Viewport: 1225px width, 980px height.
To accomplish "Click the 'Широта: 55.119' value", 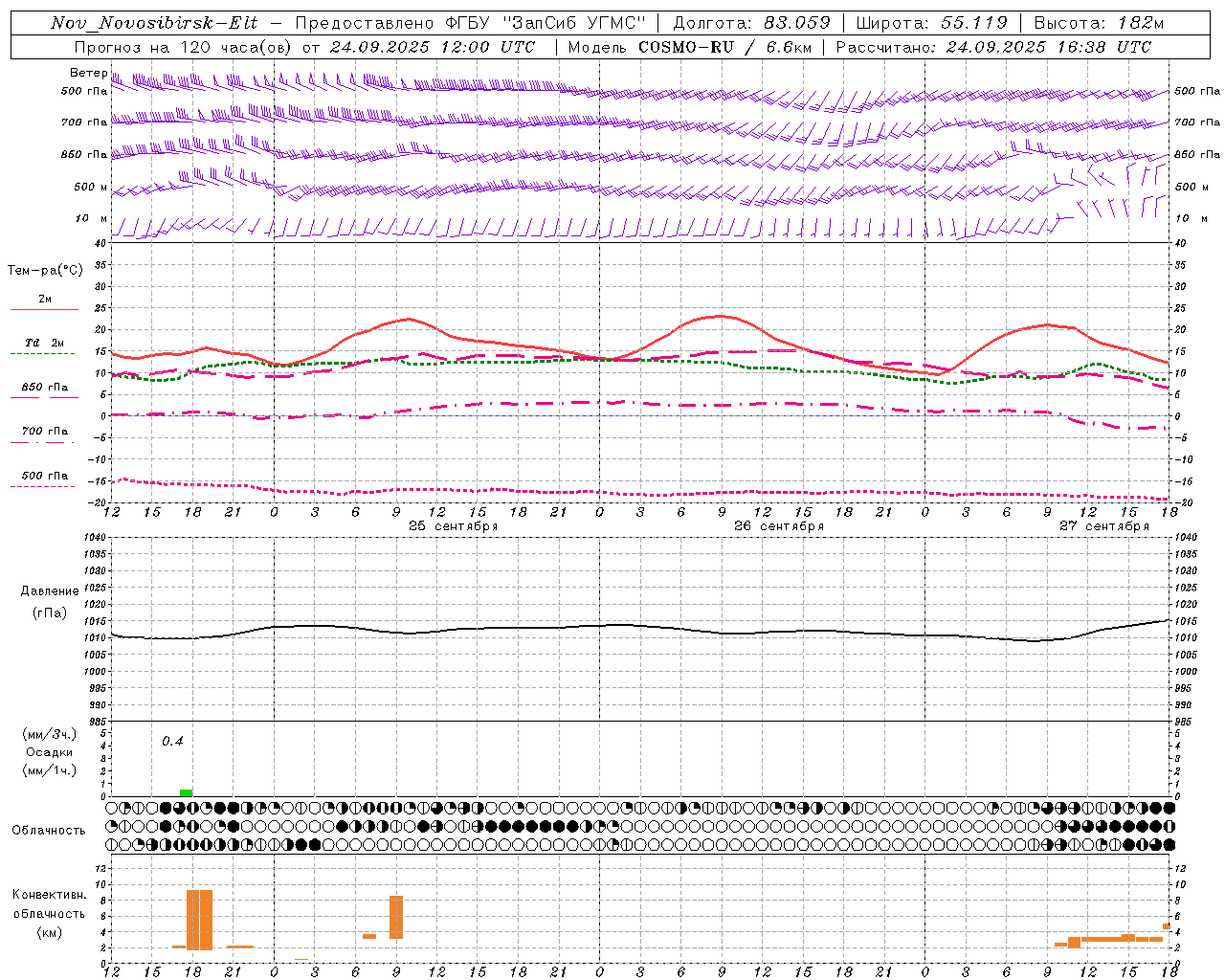I will (x=932, y=23).
